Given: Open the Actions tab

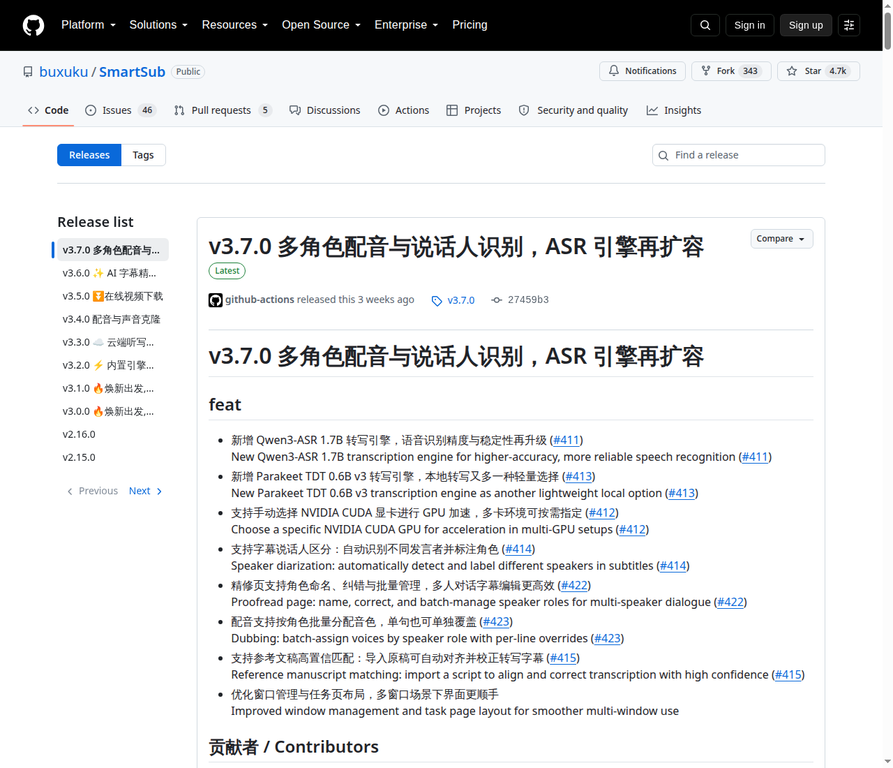Looking at the screenshot, I should tap(404, 110).
